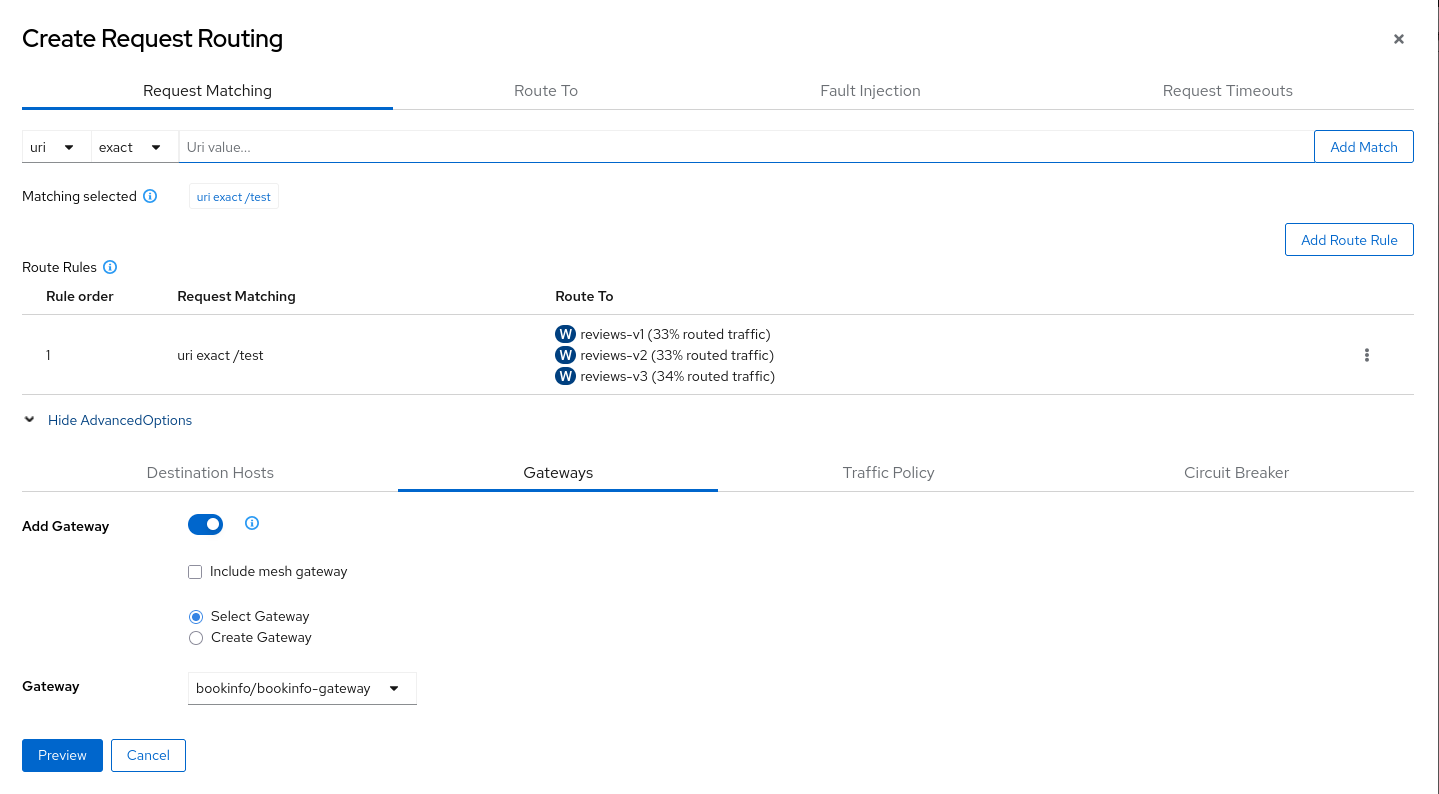This screenshot has height=794, width=1439.
Task: Click info icon beside Route Rules
Action: (110, 268)
